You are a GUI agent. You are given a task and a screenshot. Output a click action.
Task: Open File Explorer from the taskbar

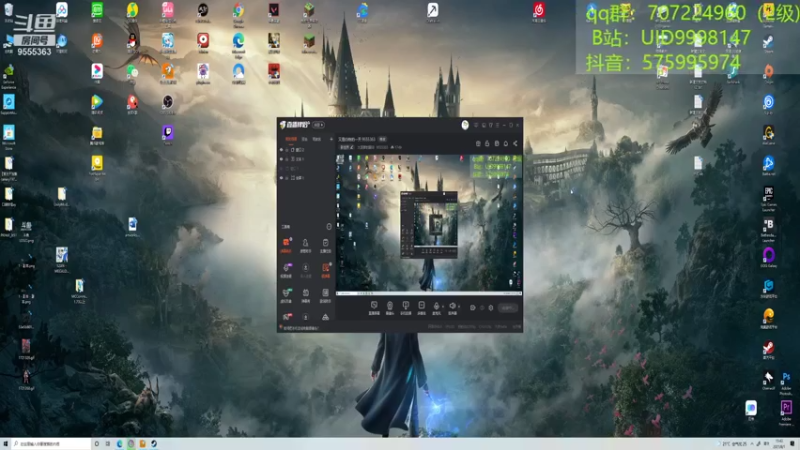pyautogui.click(x=142, y=444)
